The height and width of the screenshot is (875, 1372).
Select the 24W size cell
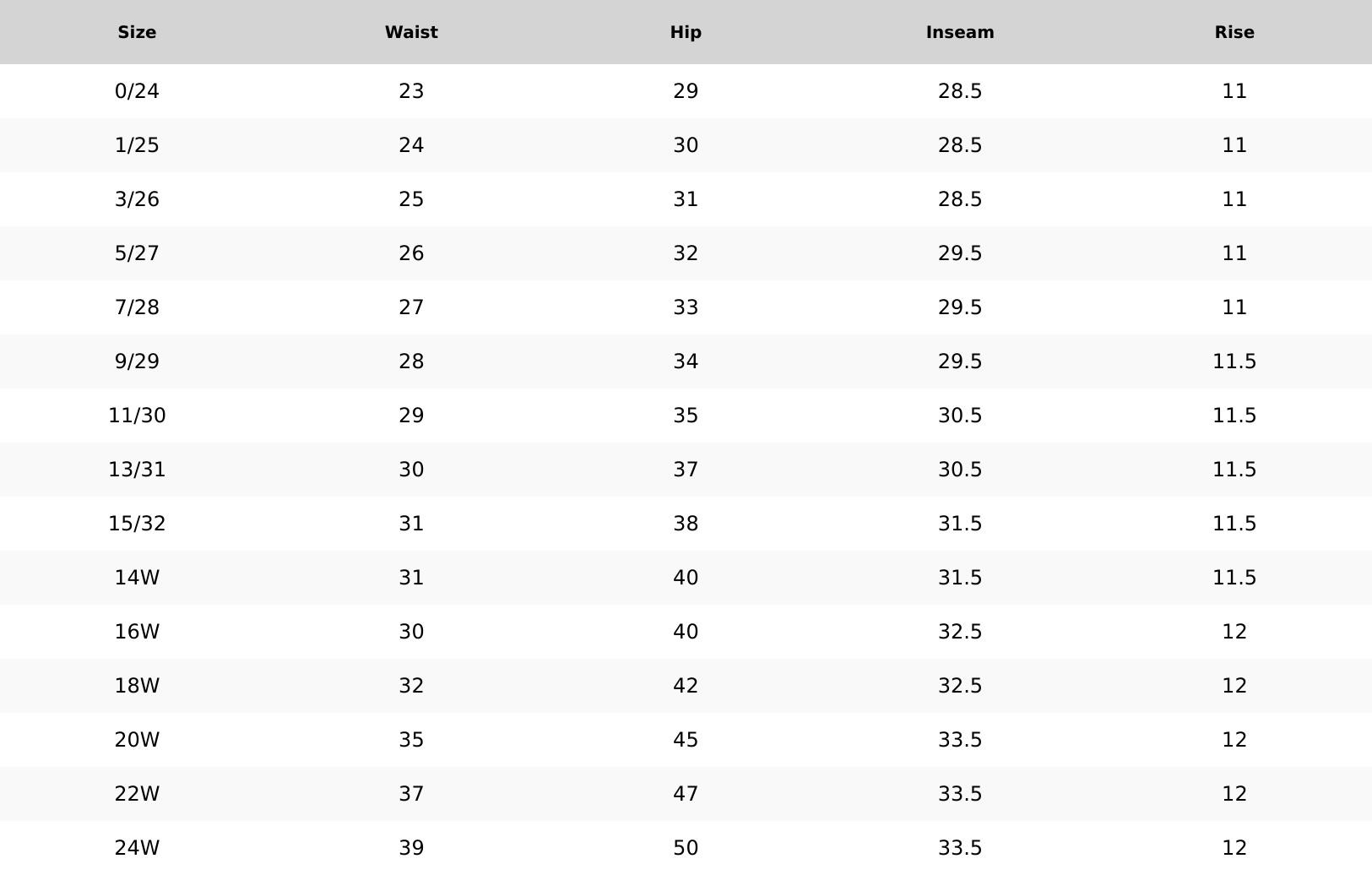point(137,848)
